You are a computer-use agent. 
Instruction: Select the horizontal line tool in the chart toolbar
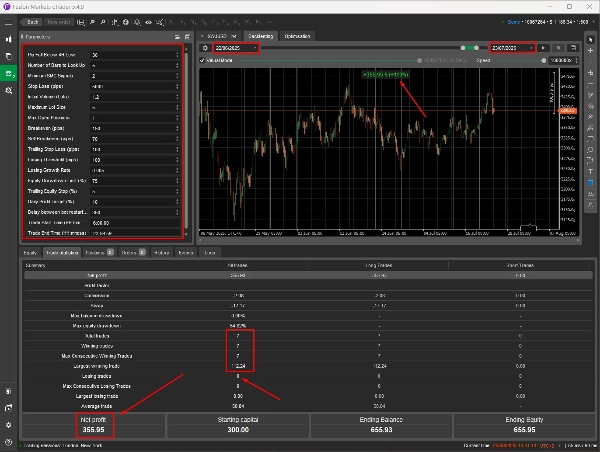coord(590,83)
